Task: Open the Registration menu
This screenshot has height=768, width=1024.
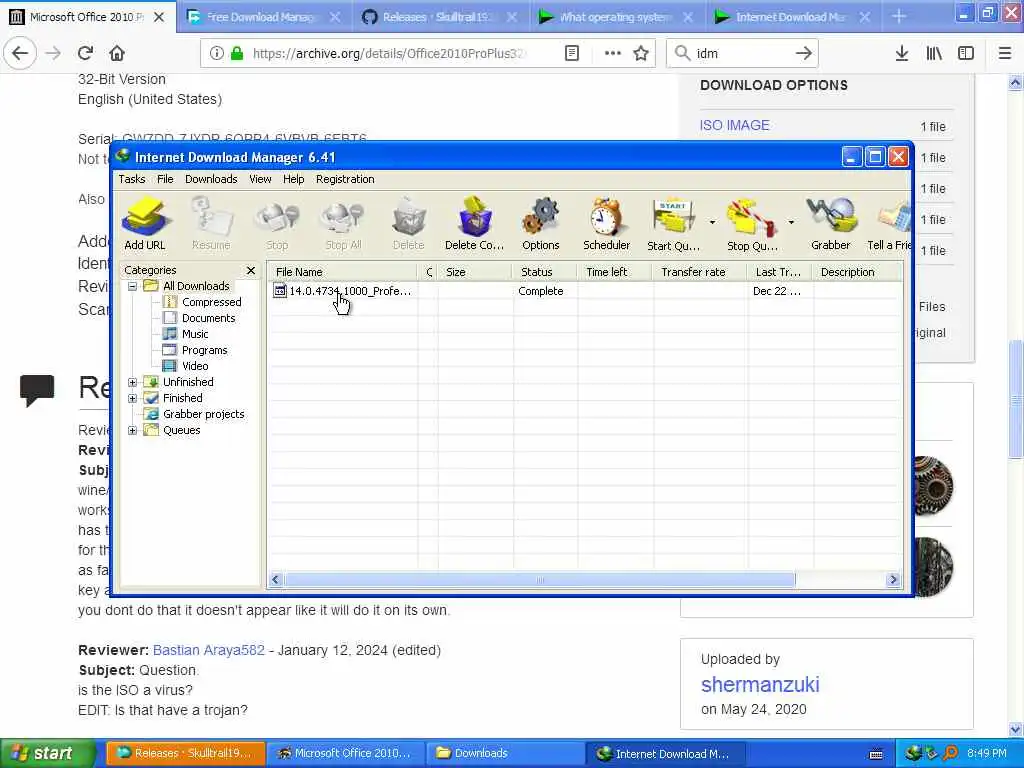Action: click(345, 179)
